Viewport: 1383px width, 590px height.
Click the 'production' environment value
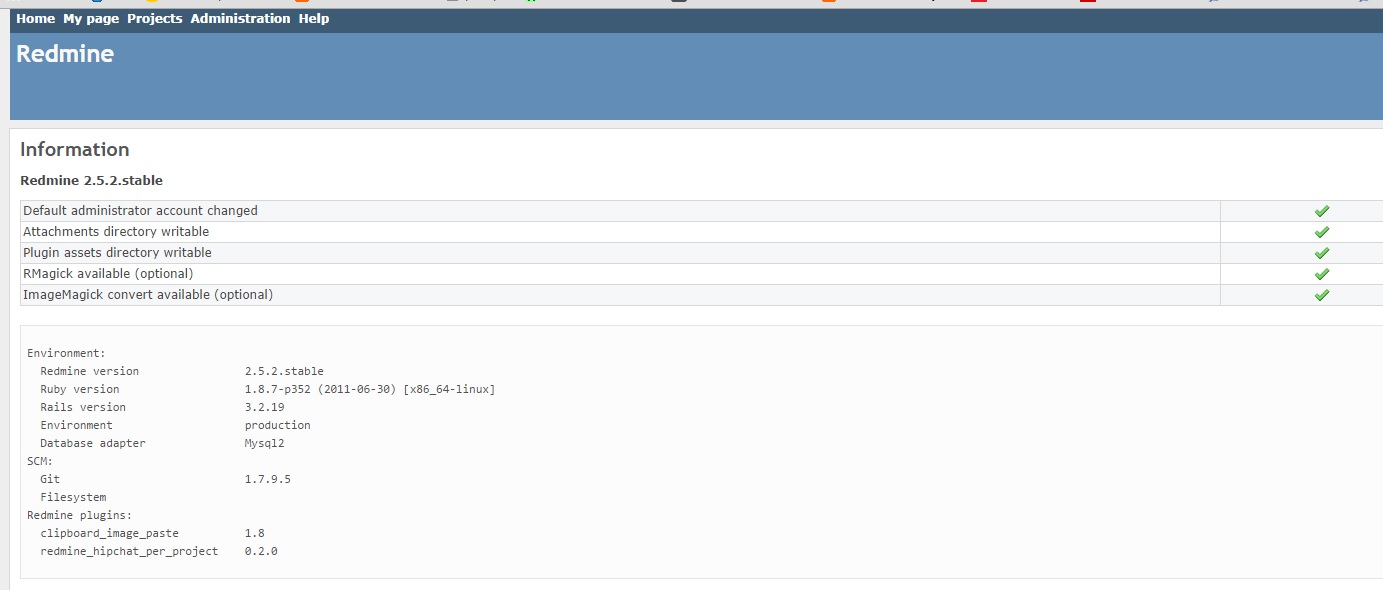[x=278, y=425]
